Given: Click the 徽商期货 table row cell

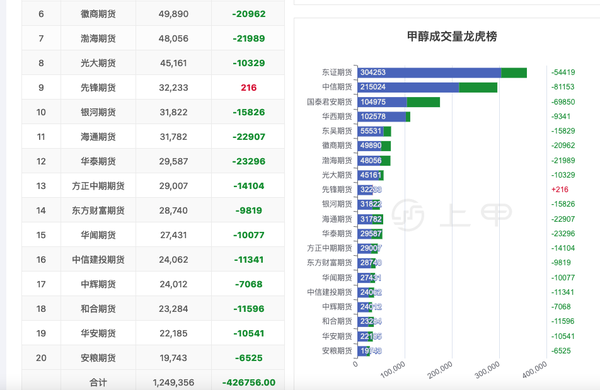Looking at the screenshot, I should (98, 14).
